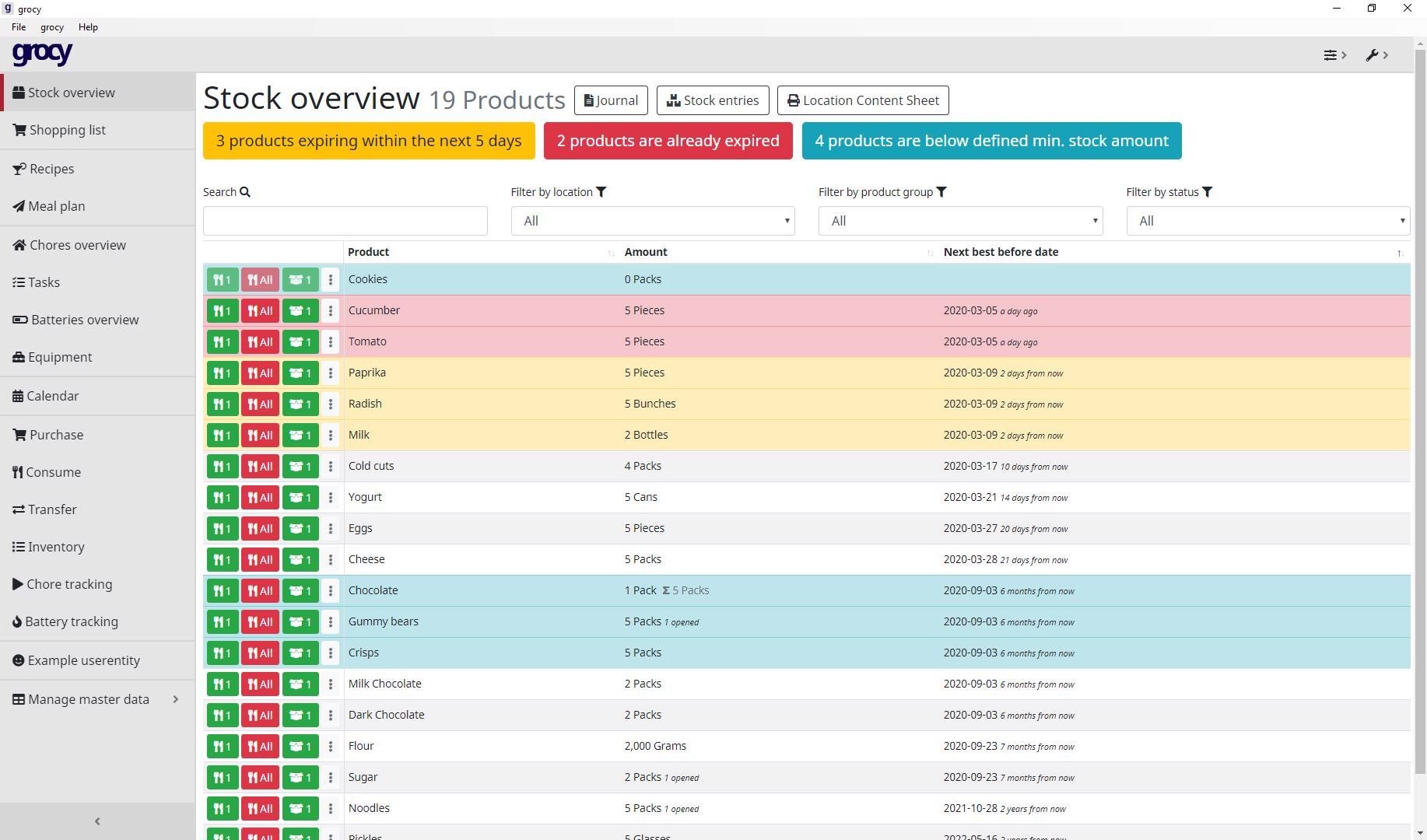
Task: Click the filter funnel beside Filter by status
Action: (x=1208, y=191)
